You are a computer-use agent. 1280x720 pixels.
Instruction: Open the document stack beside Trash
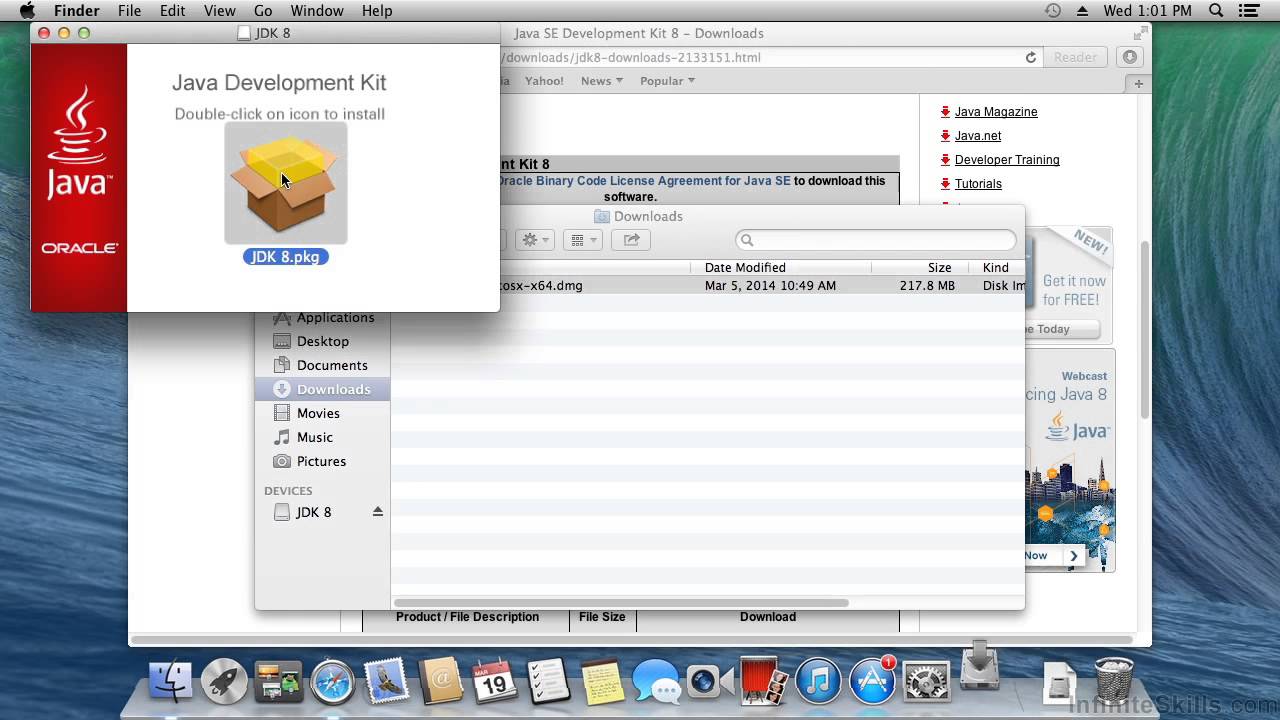pos(1059,683)
